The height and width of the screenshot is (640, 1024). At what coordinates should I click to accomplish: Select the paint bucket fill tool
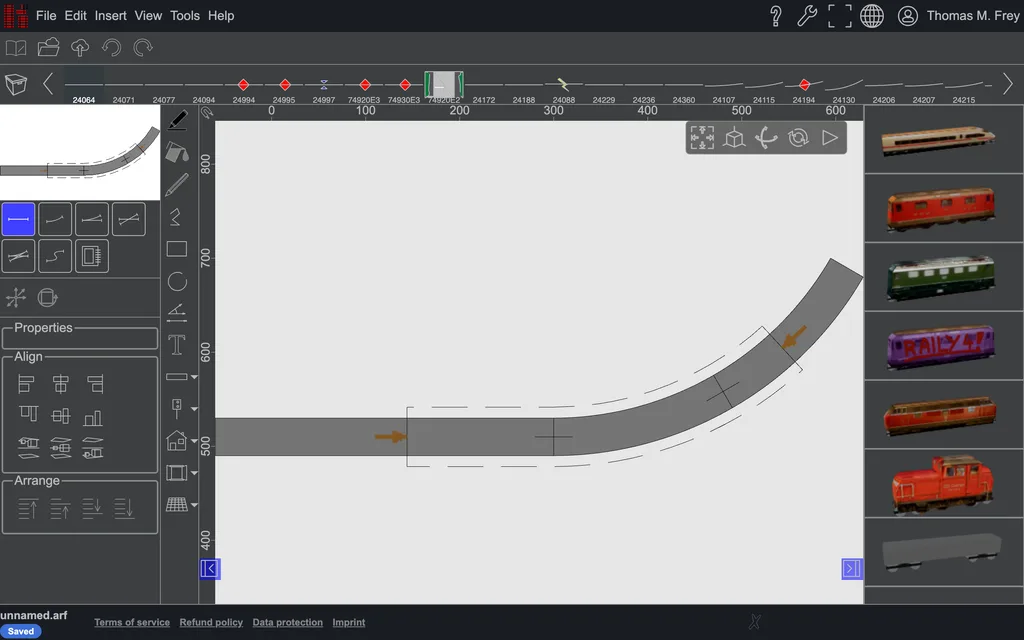pyautogui.click(x=177, y=152)
